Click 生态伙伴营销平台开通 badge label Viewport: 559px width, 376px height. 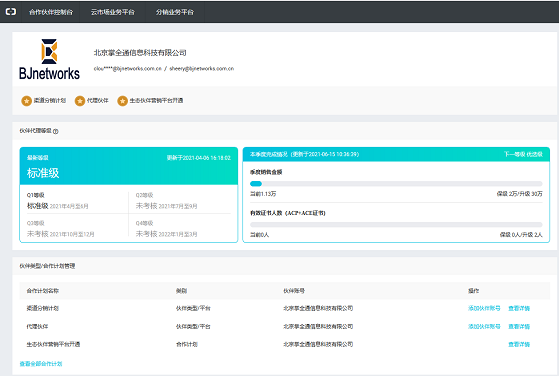coord(156,101)
